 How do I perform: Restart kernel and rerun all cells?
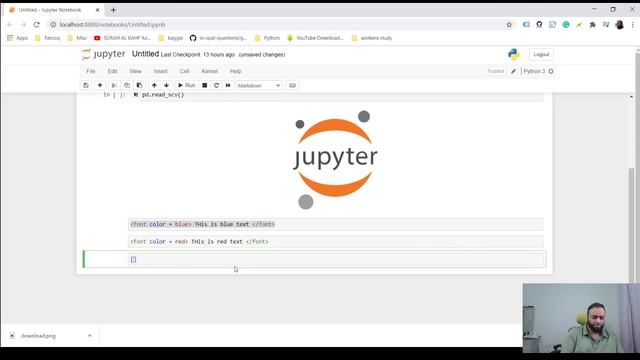(x=228, y=85)
